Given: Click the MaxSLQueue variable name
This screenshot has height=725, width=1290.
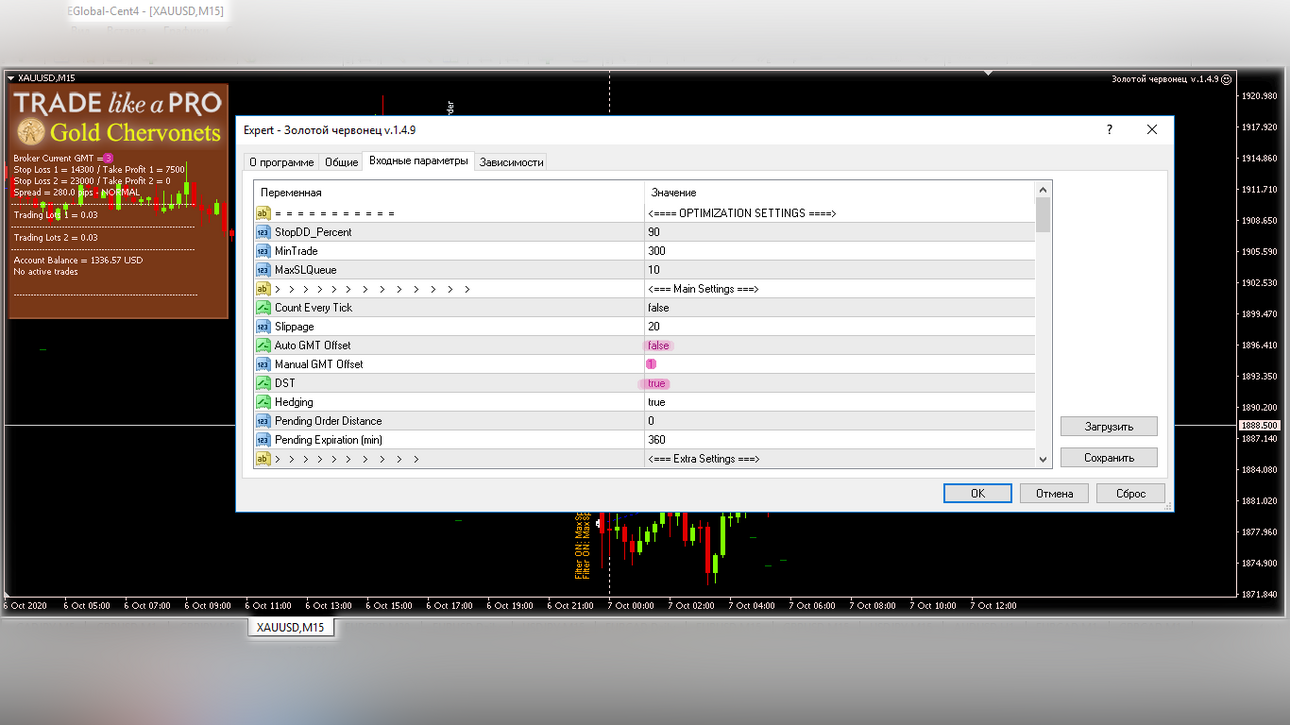Looking at the screenshot, I should coord(305,270).
